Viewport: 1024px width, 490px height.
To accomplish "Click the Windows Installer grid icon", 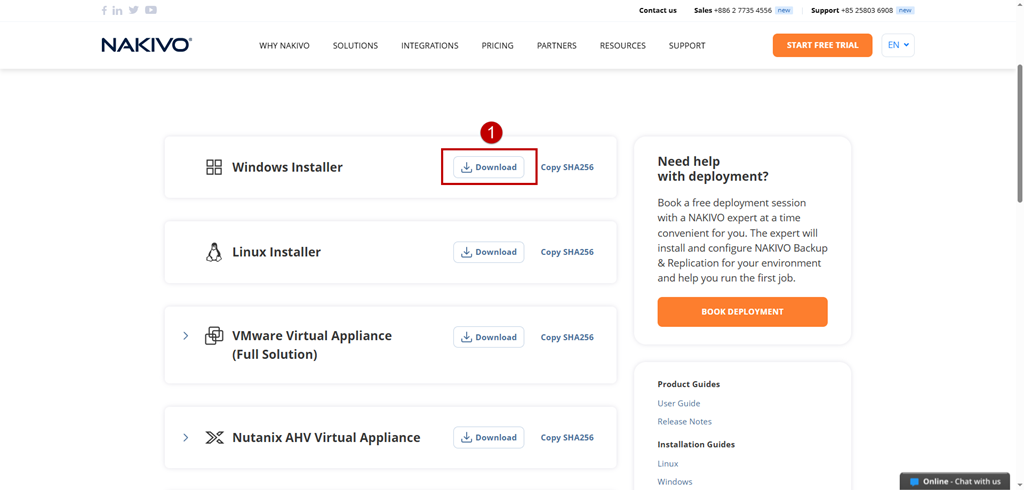I will [214, 167].
